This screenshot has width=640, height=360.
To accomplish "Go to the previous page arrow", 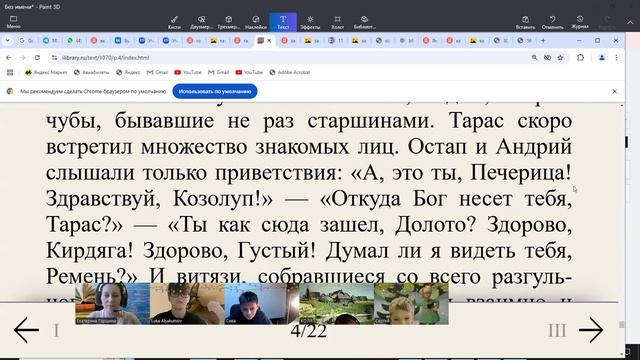I will 26,330.
